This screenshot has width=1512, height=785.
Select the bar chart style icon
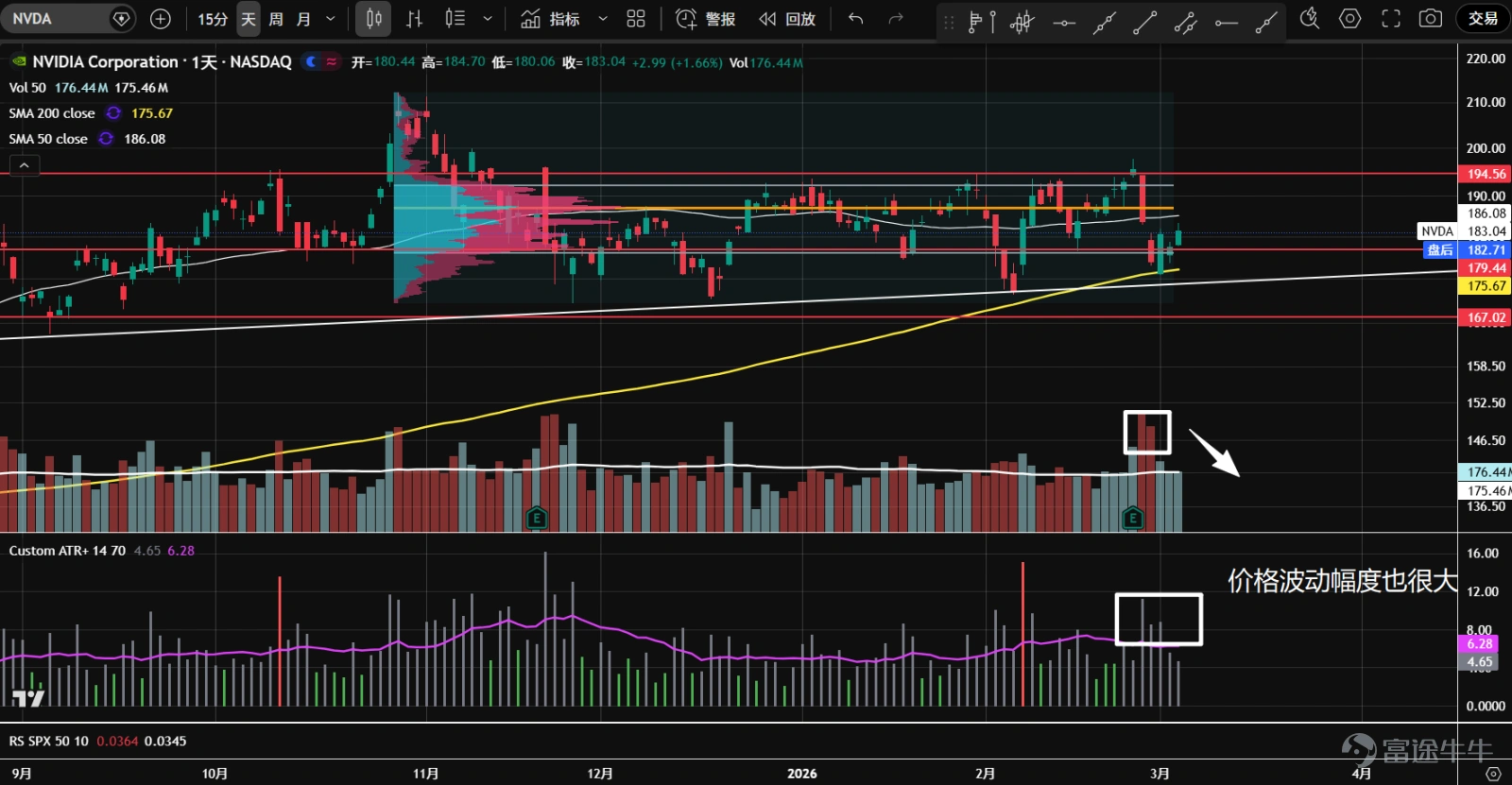[x=414, y=19]
